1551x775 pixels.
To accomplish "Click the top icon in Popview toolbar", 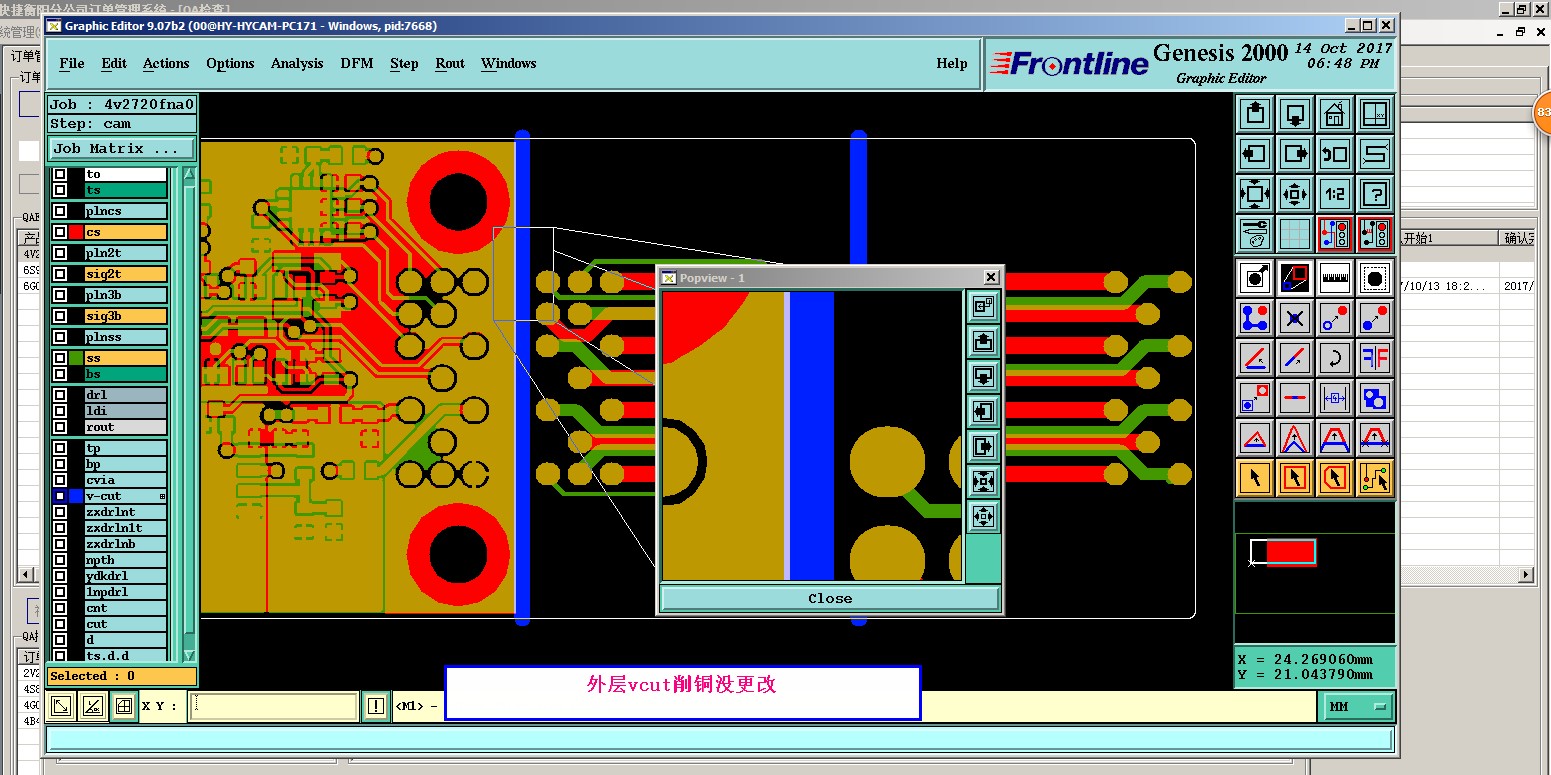I will pos(983,307).
